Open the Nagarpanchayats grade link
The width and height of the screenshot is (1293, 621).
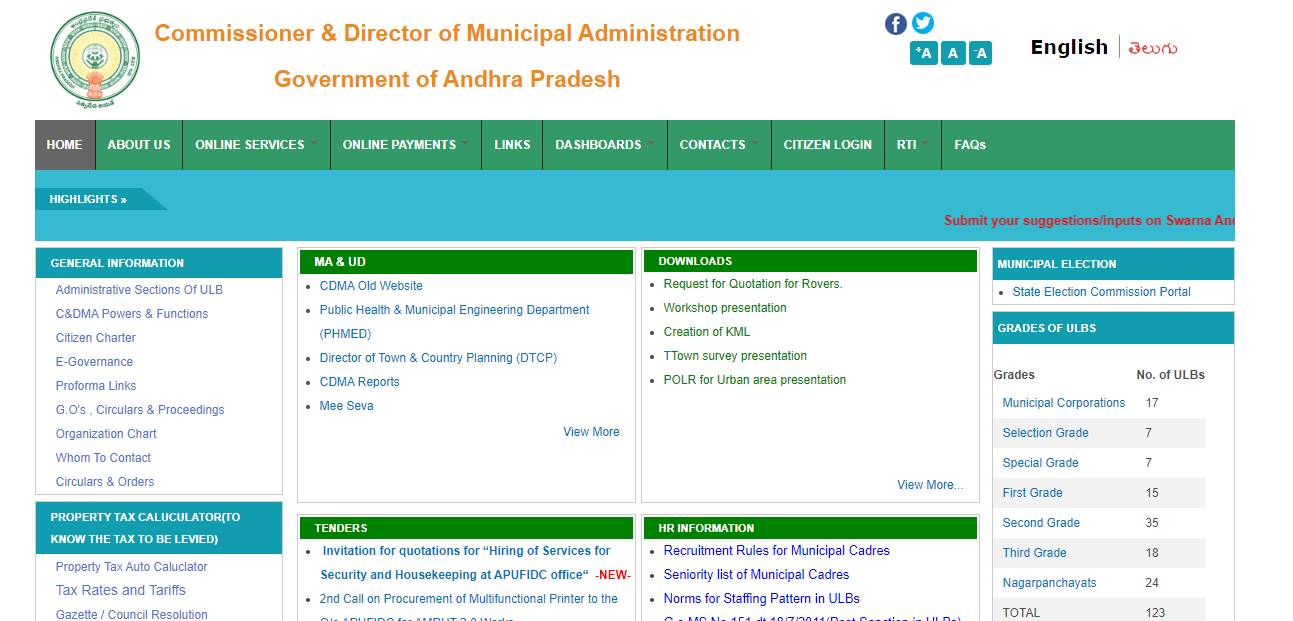pos(1049,583)
